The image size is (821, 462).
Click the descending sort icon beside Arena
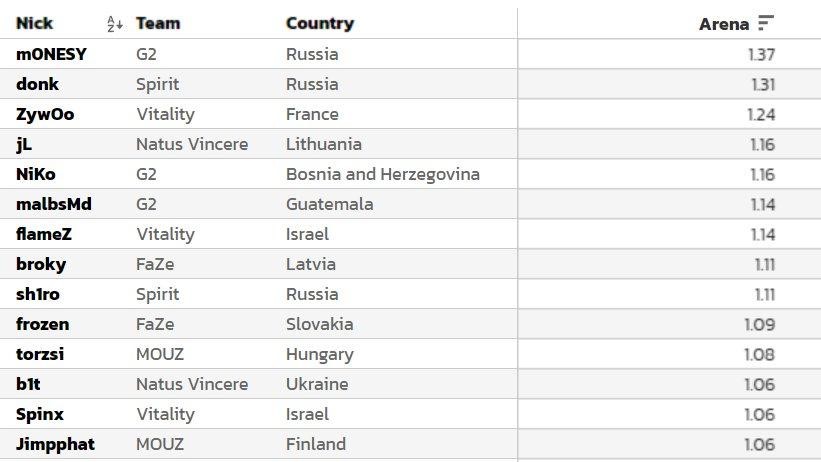point(766,23)
